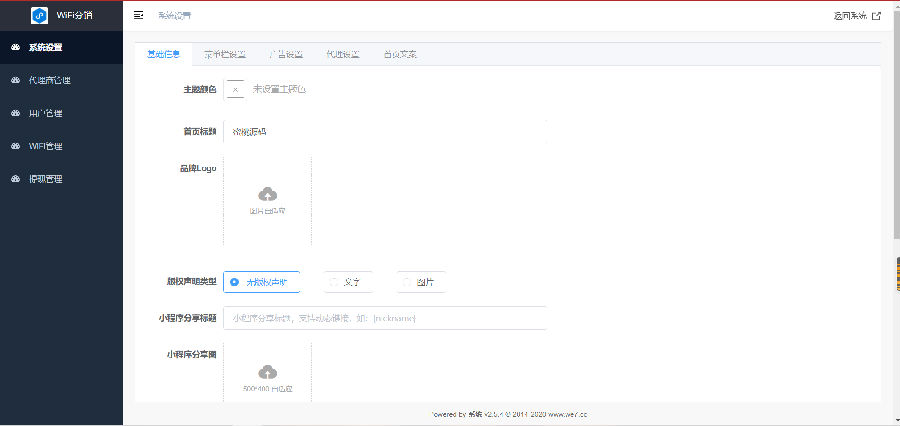
Task: Select the 基础信息 tab
Action: click(164, 55)
